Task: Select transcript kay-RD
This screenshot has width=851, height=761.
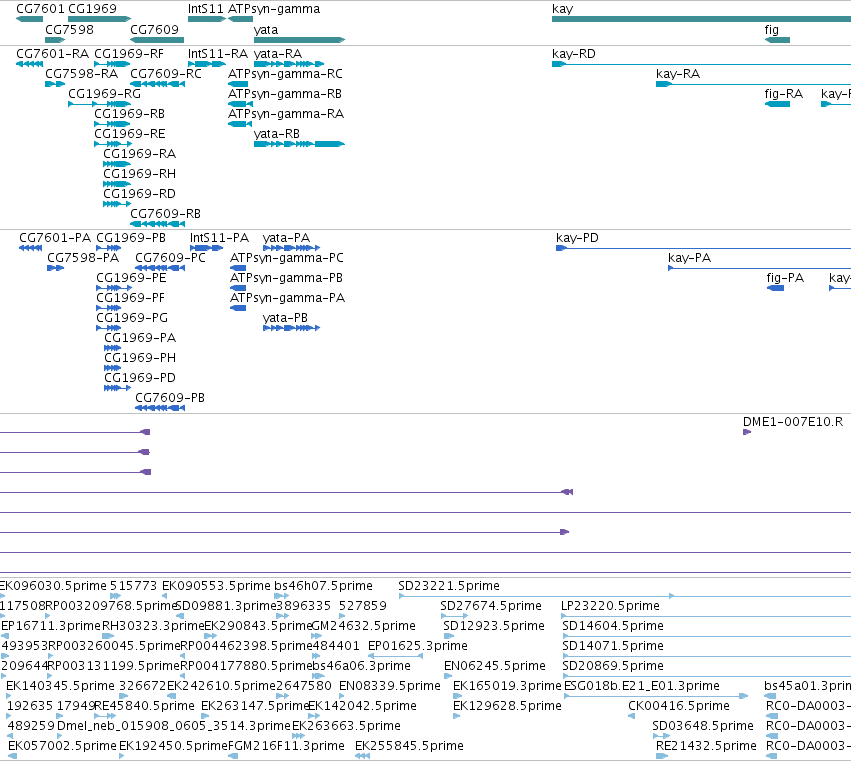Action: [574, 54]
